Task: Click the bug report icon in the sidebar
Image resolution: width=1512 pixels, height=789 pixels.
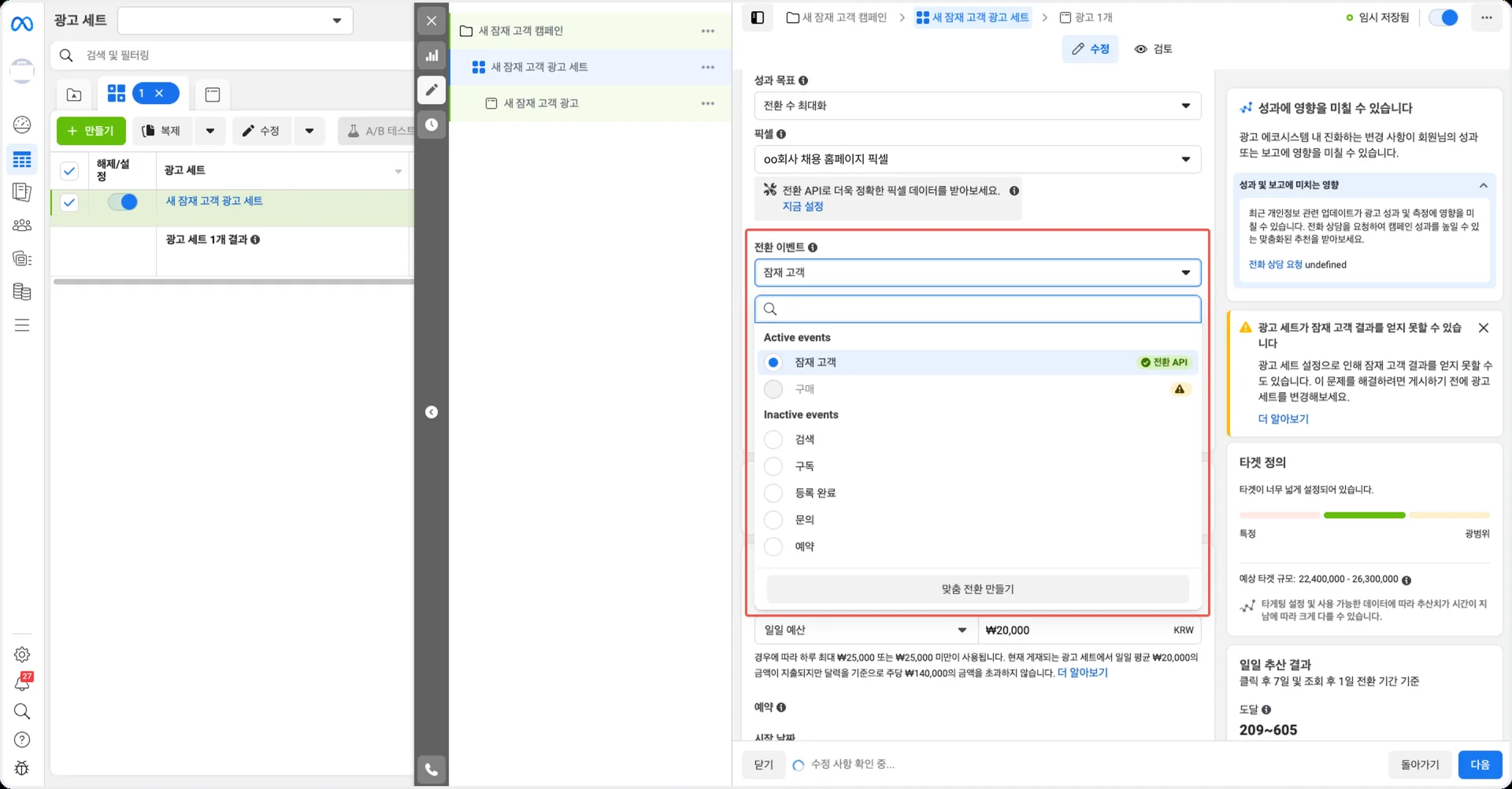Action: (x=22, y=768)
